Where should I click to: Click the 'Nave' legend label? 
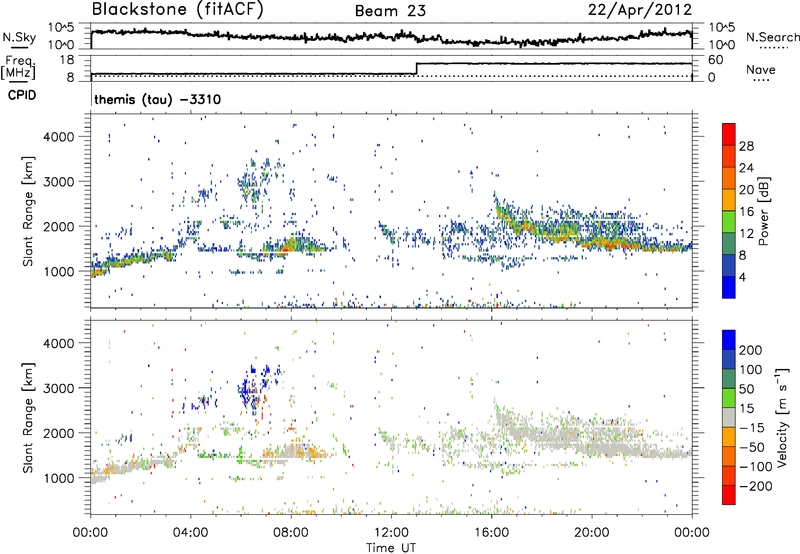pos(761,69)
